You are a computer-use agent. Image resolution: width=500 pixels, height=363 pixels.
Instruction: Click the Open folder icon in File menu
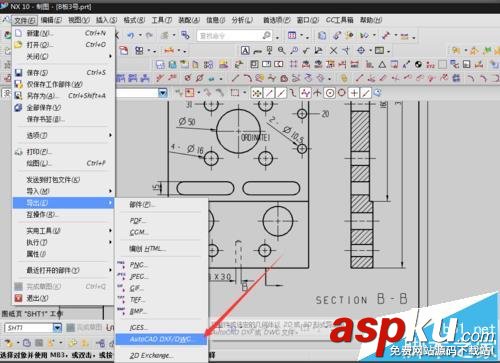click(x=19, y=45)
